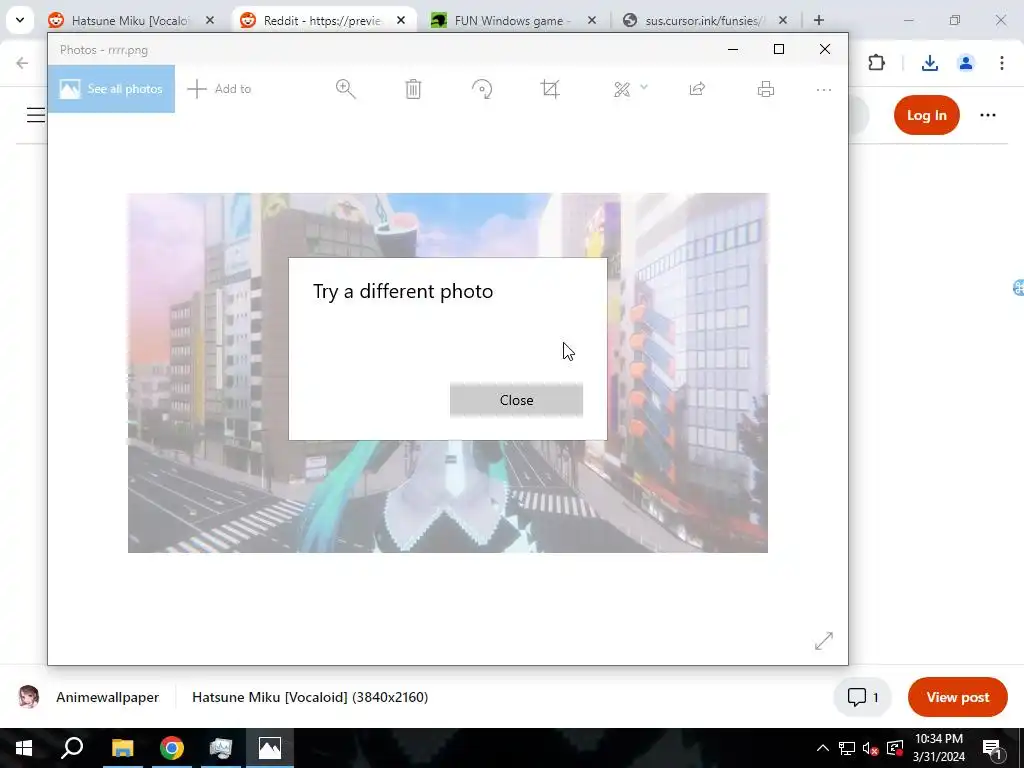Delete the photo with trash icon
The width and height of the screenshot is (1024, 768).
pos(413,89)
